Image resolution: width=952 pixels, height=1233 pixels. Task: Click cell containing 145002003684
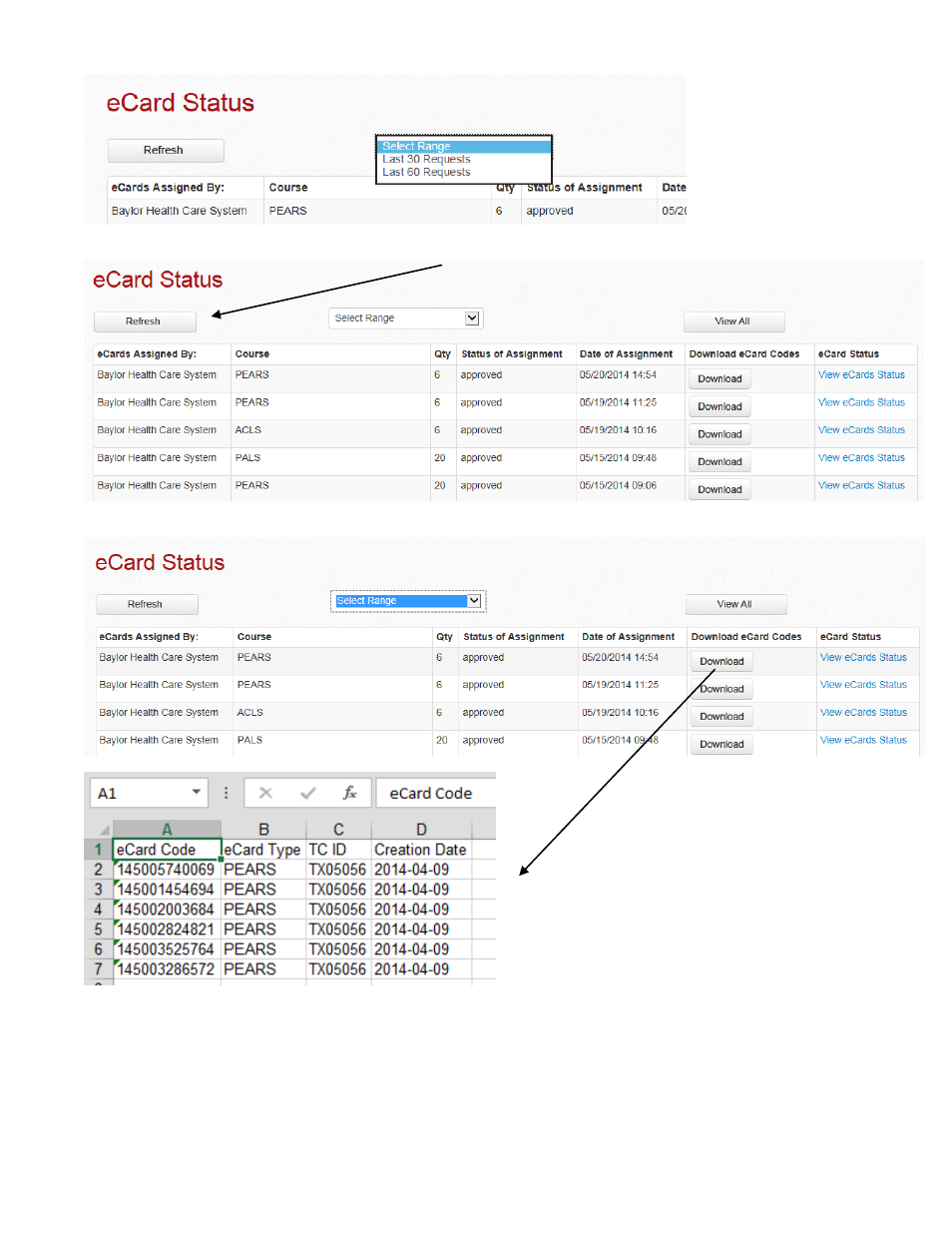point(167,910)
